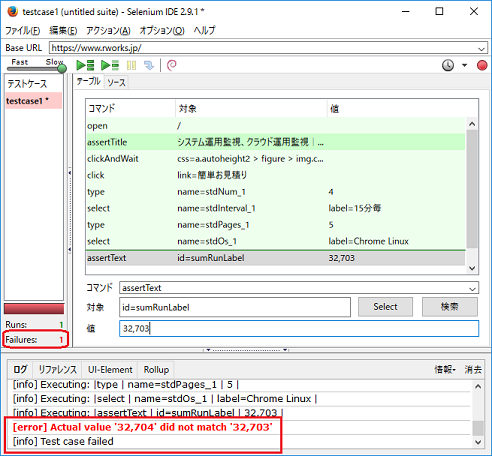Open the コマンド assertText combo box

click(299, 288)
